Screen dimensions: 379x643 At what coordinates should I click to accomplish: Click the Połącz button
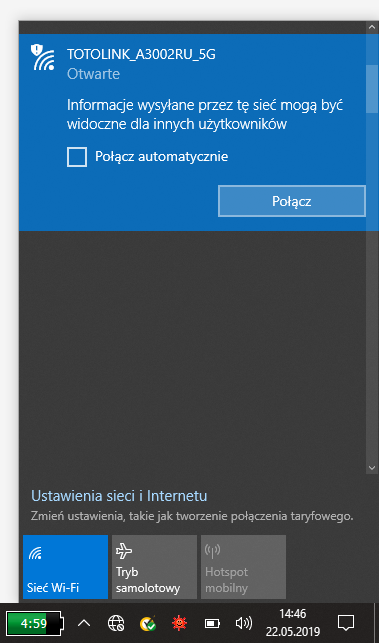pos(292,201)
